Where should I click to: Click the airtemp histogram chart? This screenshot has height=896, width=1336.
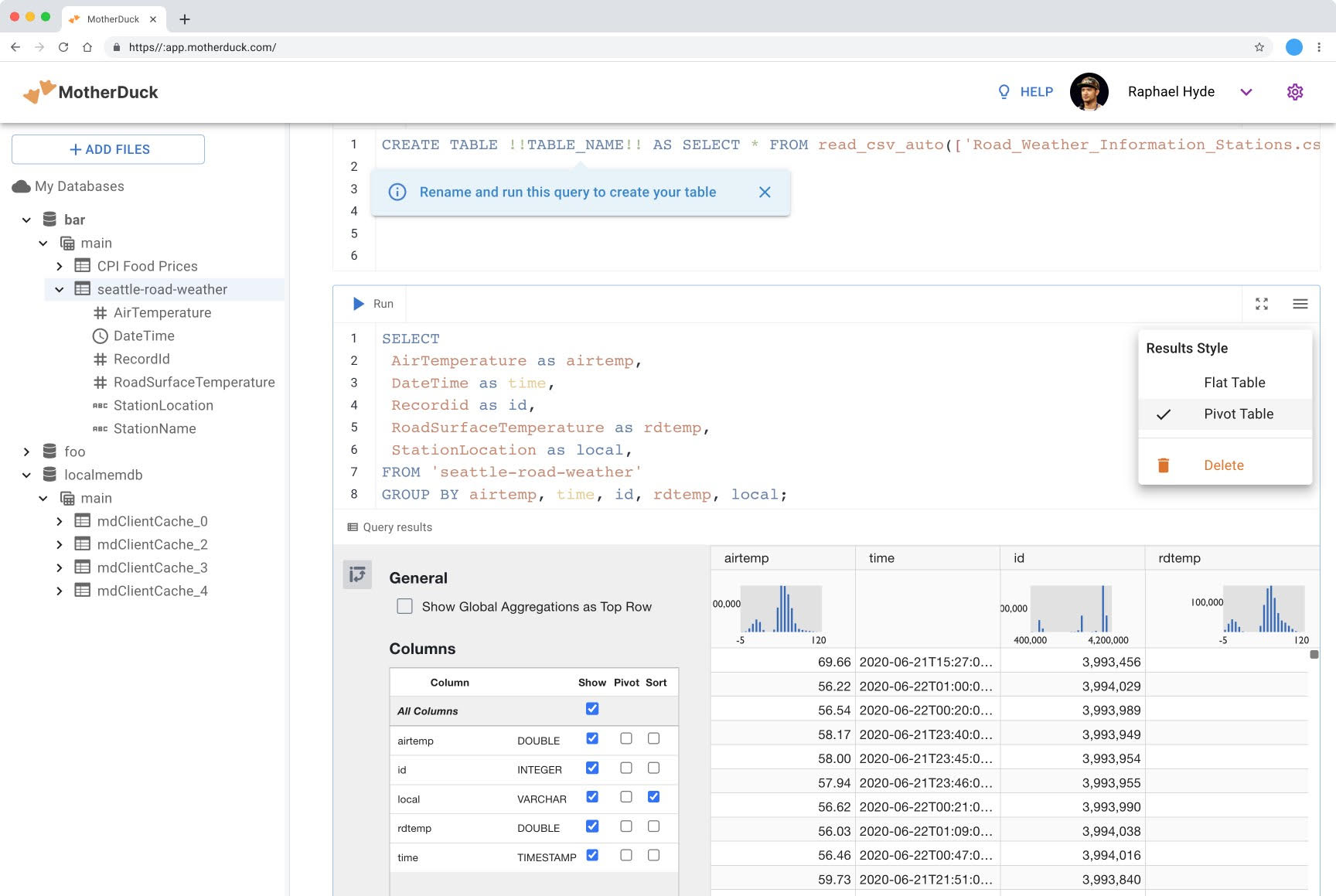[x=781, y=609]
